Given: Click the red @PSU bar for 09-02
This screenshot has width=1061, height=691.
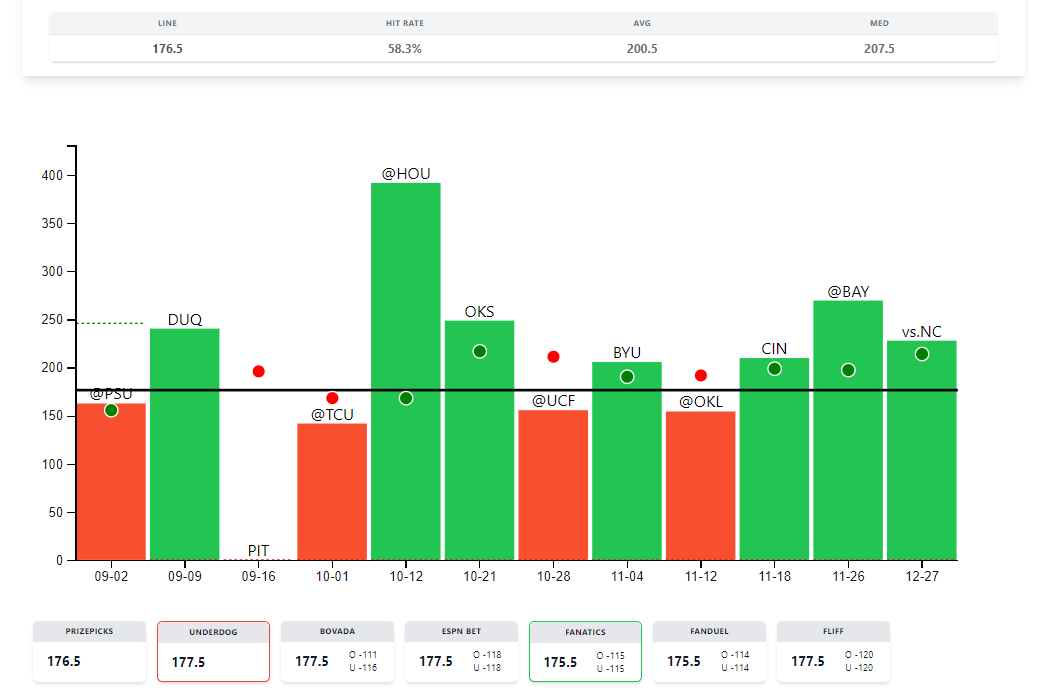Looking at the screenshot, I should click(111, 482).
